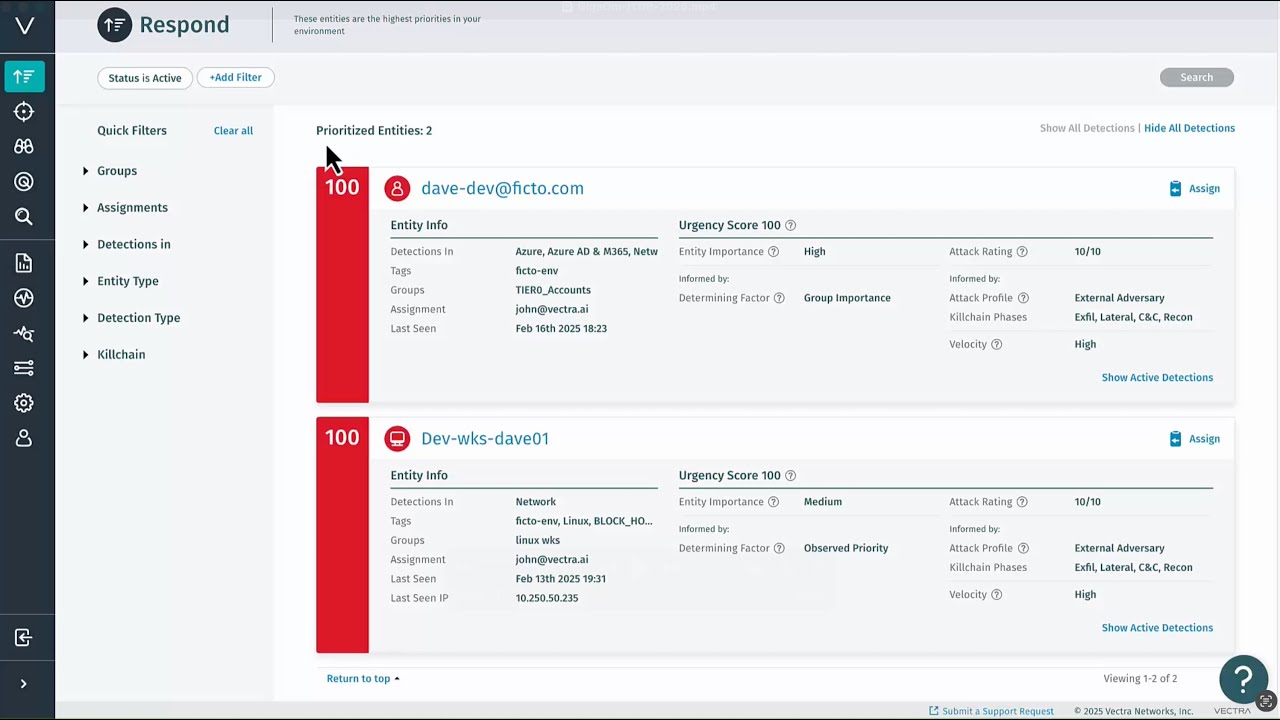Click Viewing 1-2 of 2 text
1280x720 pixels.
tap(1140, 679)
